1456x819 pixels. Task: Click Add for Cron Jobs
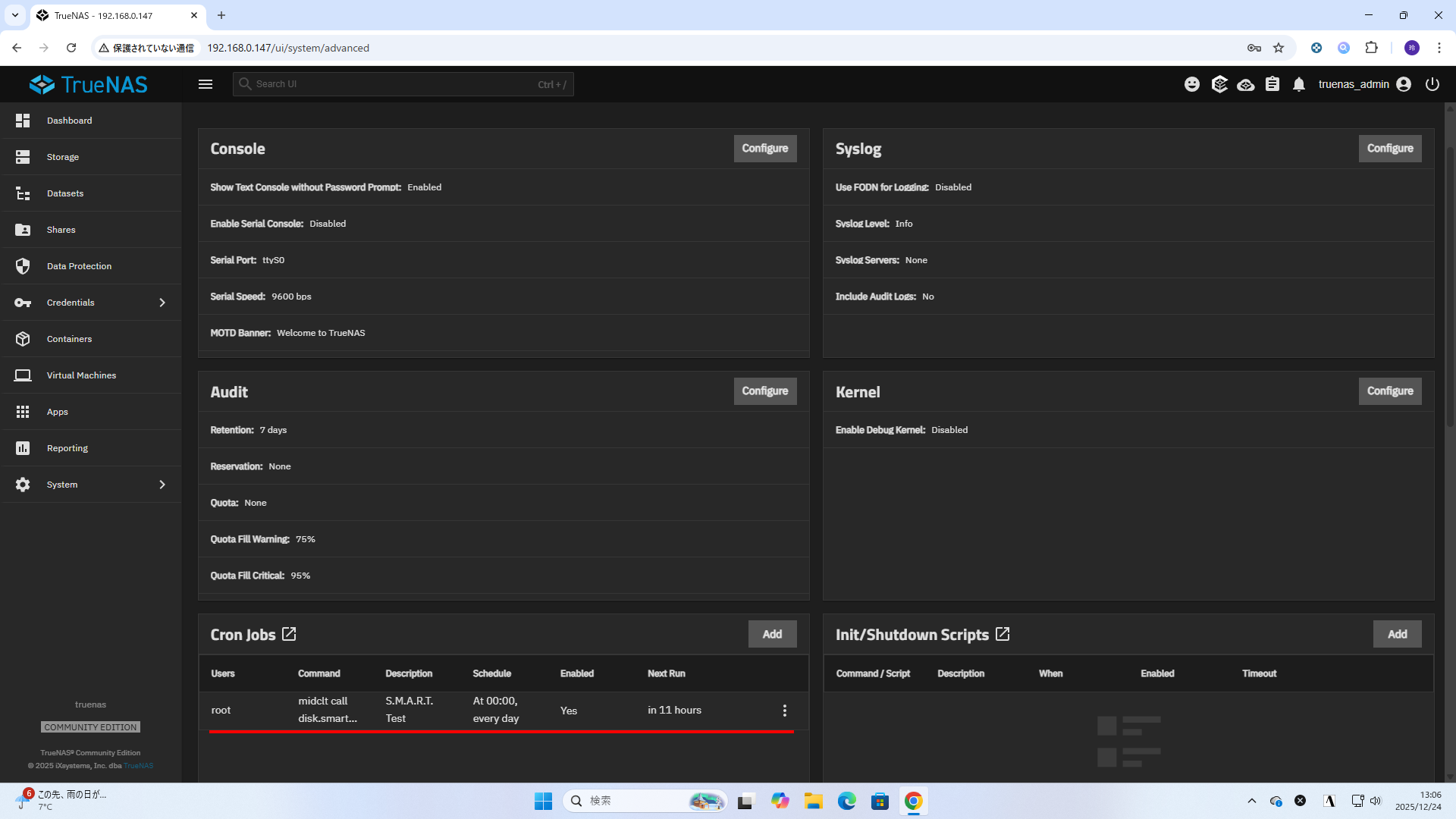point(772,634)
